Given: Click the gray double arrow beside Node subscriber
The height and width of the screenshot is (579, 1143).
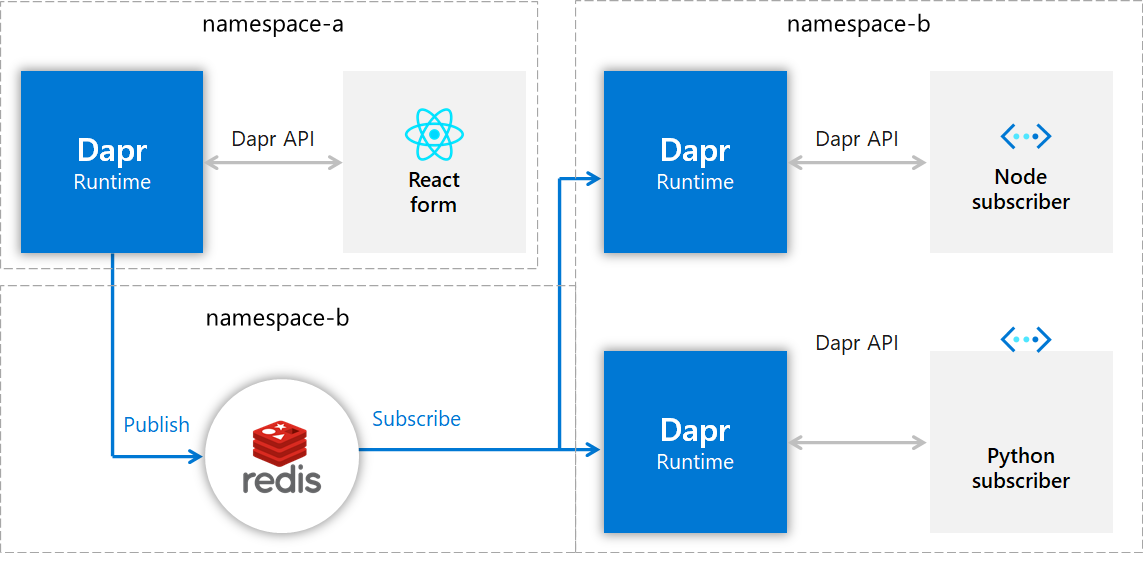Looking at the screenshot, I should click(x=857, y=162).
